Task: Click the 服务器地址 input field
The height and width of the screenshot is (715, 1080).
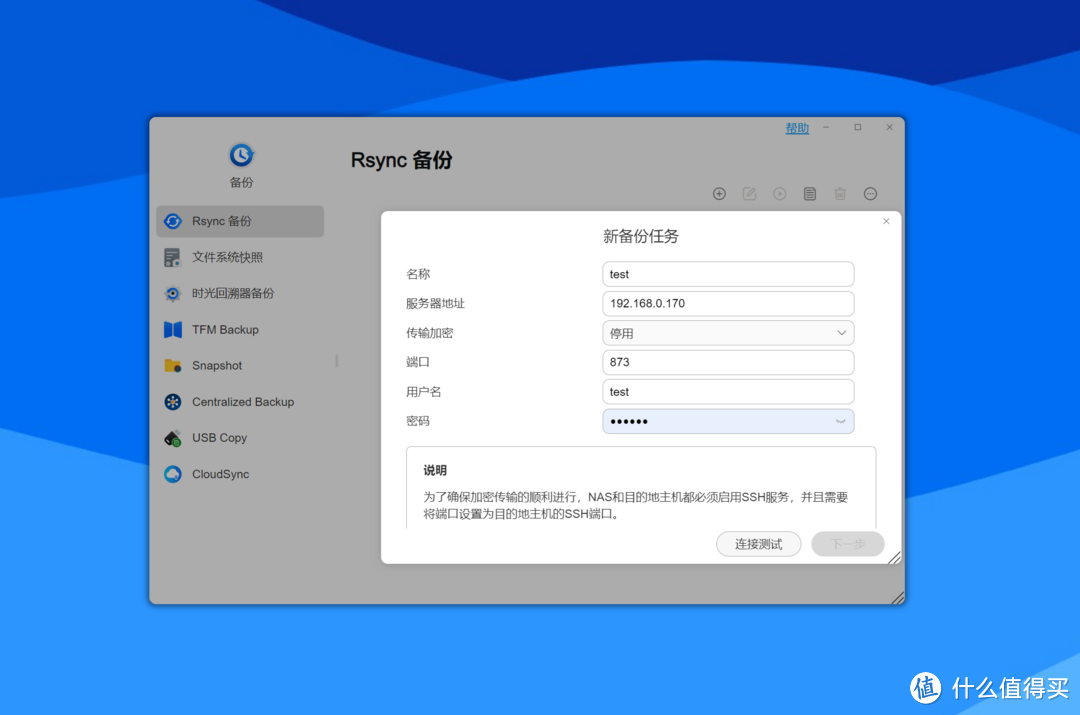Action: pyautogui.click(x=728, y=304)
